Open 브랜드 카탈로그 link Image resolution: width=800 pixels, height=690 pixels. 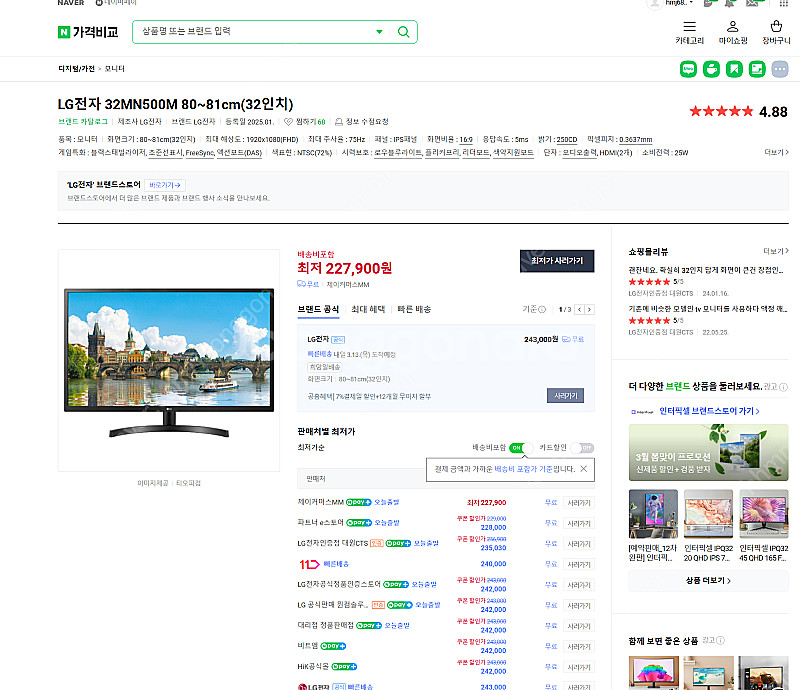click(x=83, y=121)
